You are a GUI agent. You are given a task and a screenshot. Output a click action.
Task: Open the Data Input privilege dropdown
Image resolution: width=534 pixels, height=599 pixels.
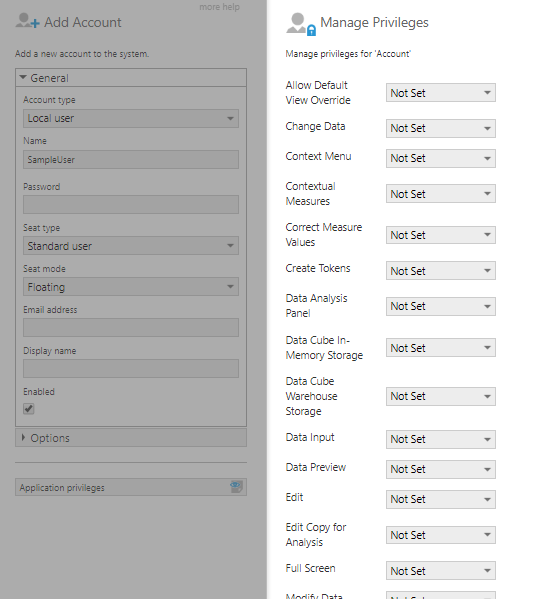(x=441, y=439)
